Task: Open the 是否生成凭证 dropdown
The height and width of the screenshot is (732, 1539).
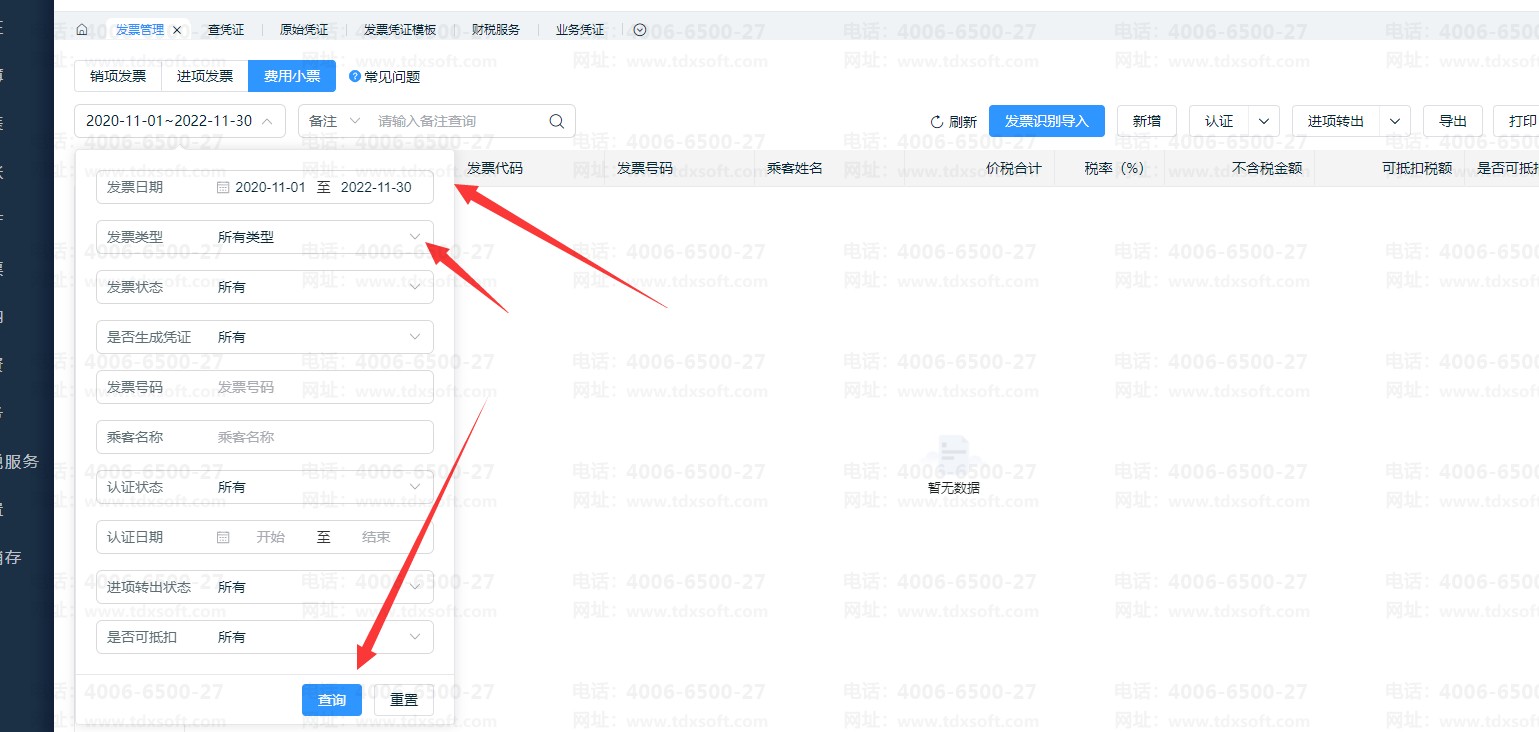Action: click(x=415, y=337)
